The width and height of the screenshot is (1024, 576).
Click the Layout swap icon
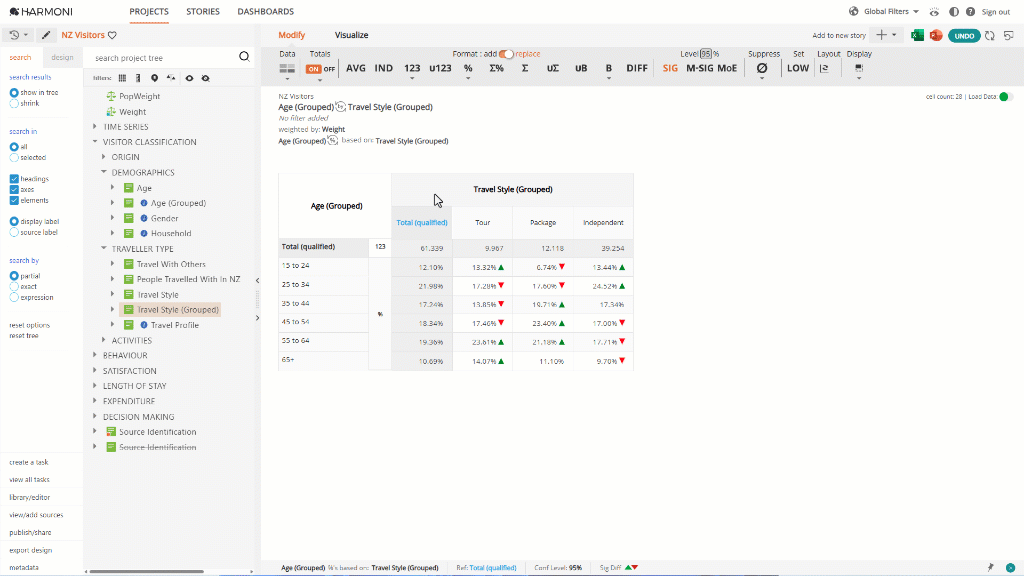(x=824, y=68)
